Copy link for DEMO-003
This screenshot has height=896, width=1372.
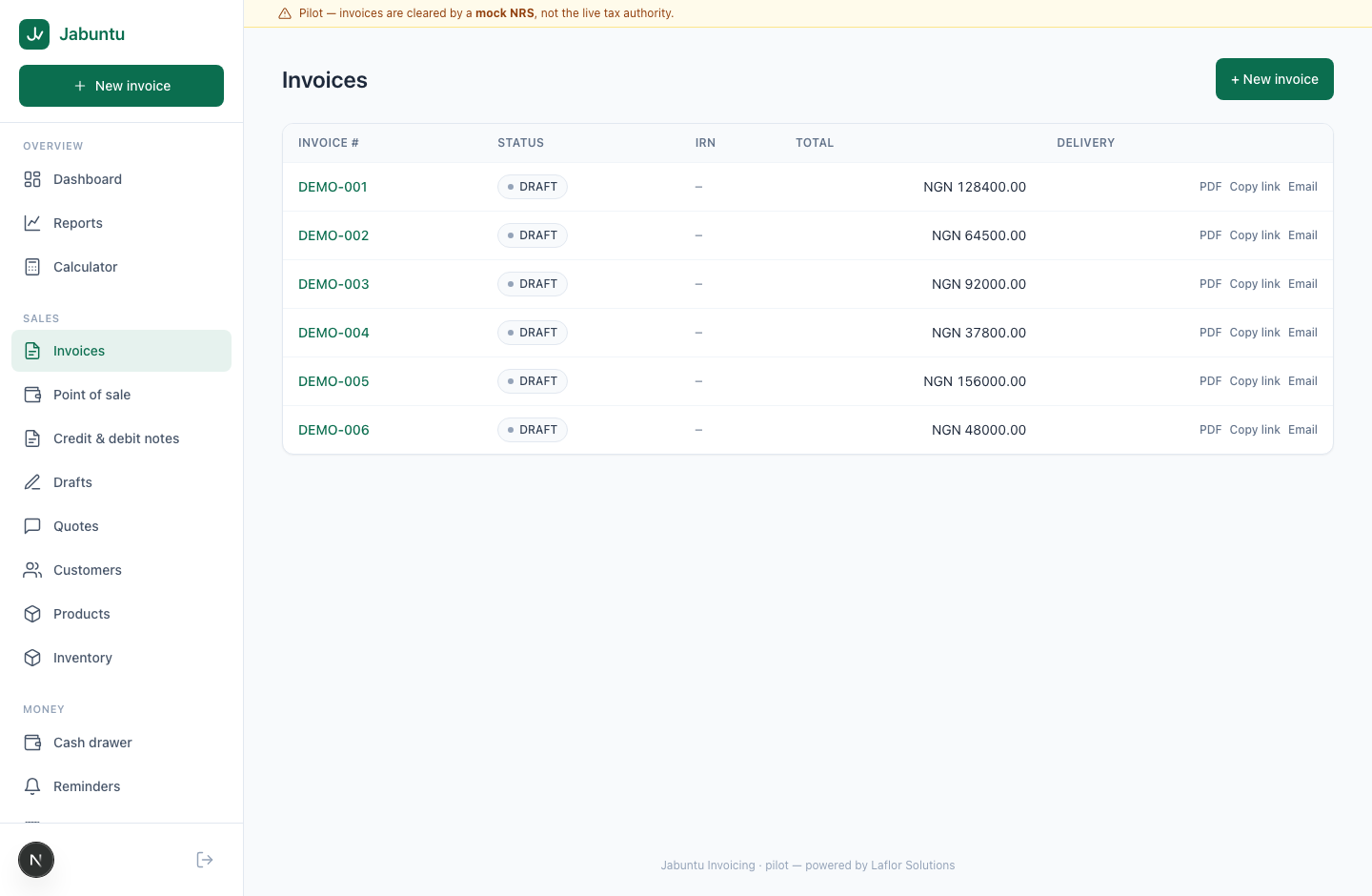coord(1255,284)
